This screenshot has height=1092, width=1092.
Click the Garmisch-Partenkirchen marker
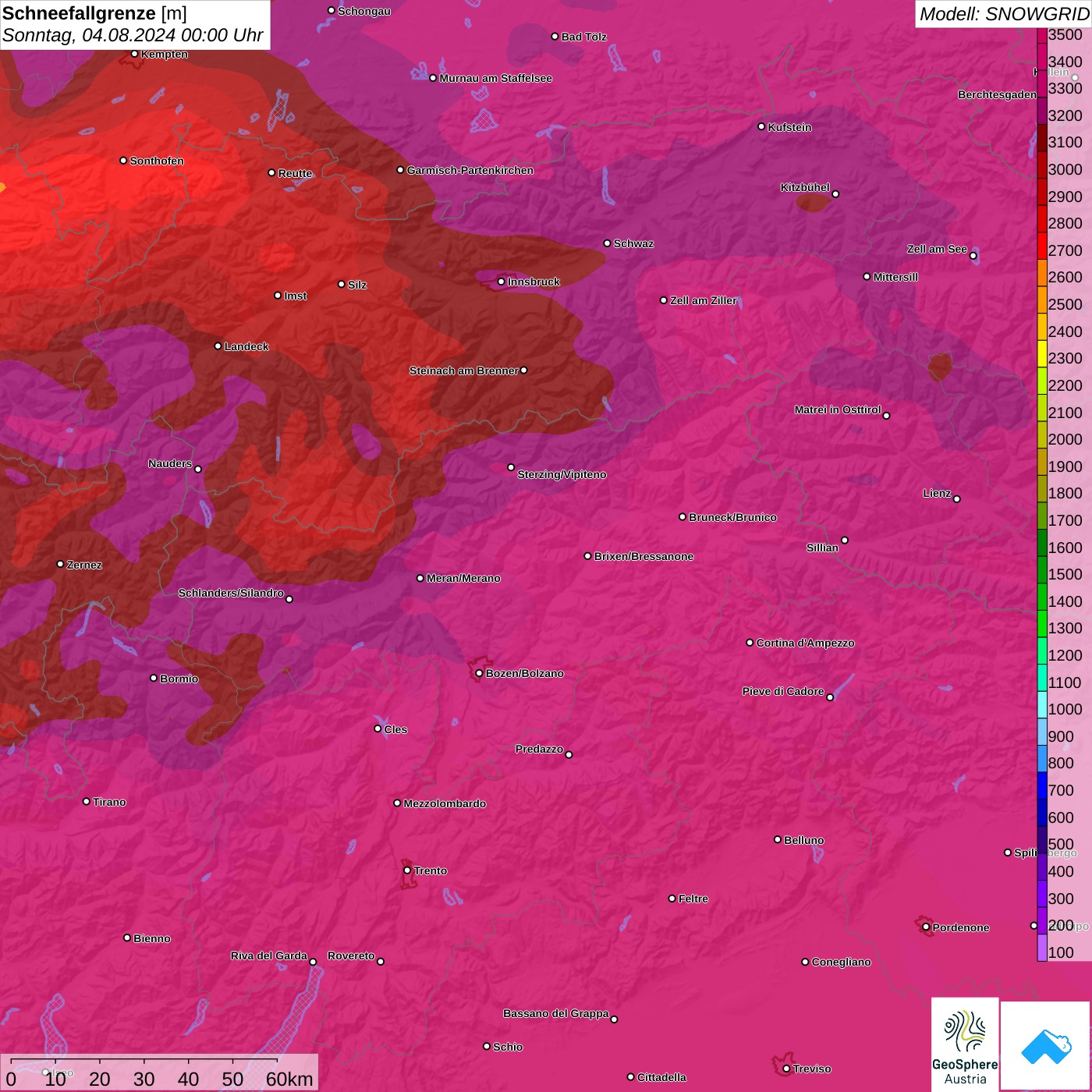pyautogui.click(x=400, y=170)
